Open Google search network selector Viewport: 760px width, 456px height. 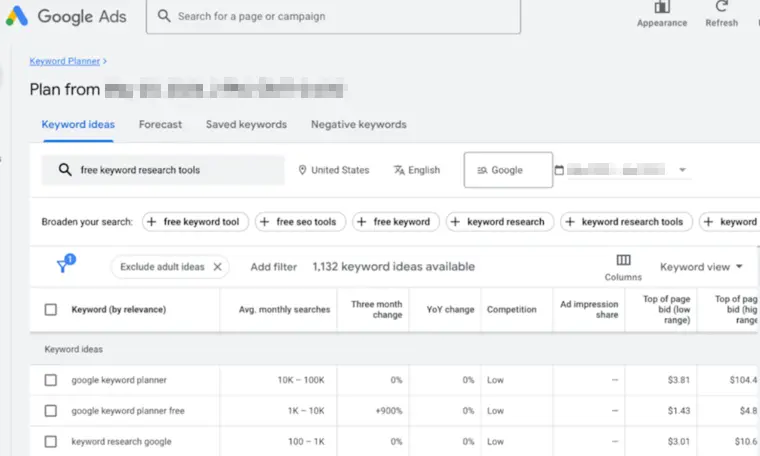[508, 170]
